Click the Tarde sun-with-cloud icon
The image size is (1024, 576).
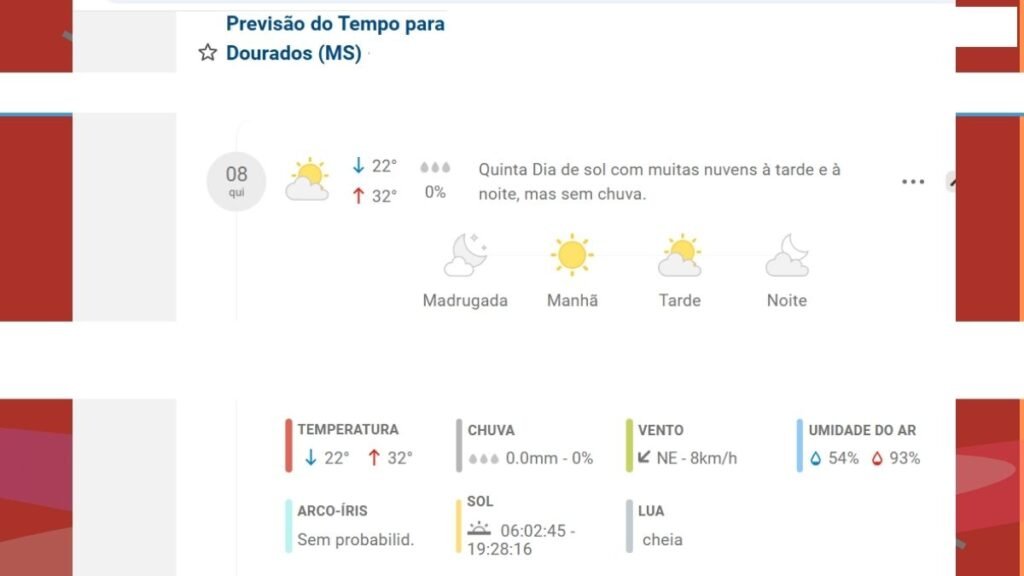coord(680,256)
